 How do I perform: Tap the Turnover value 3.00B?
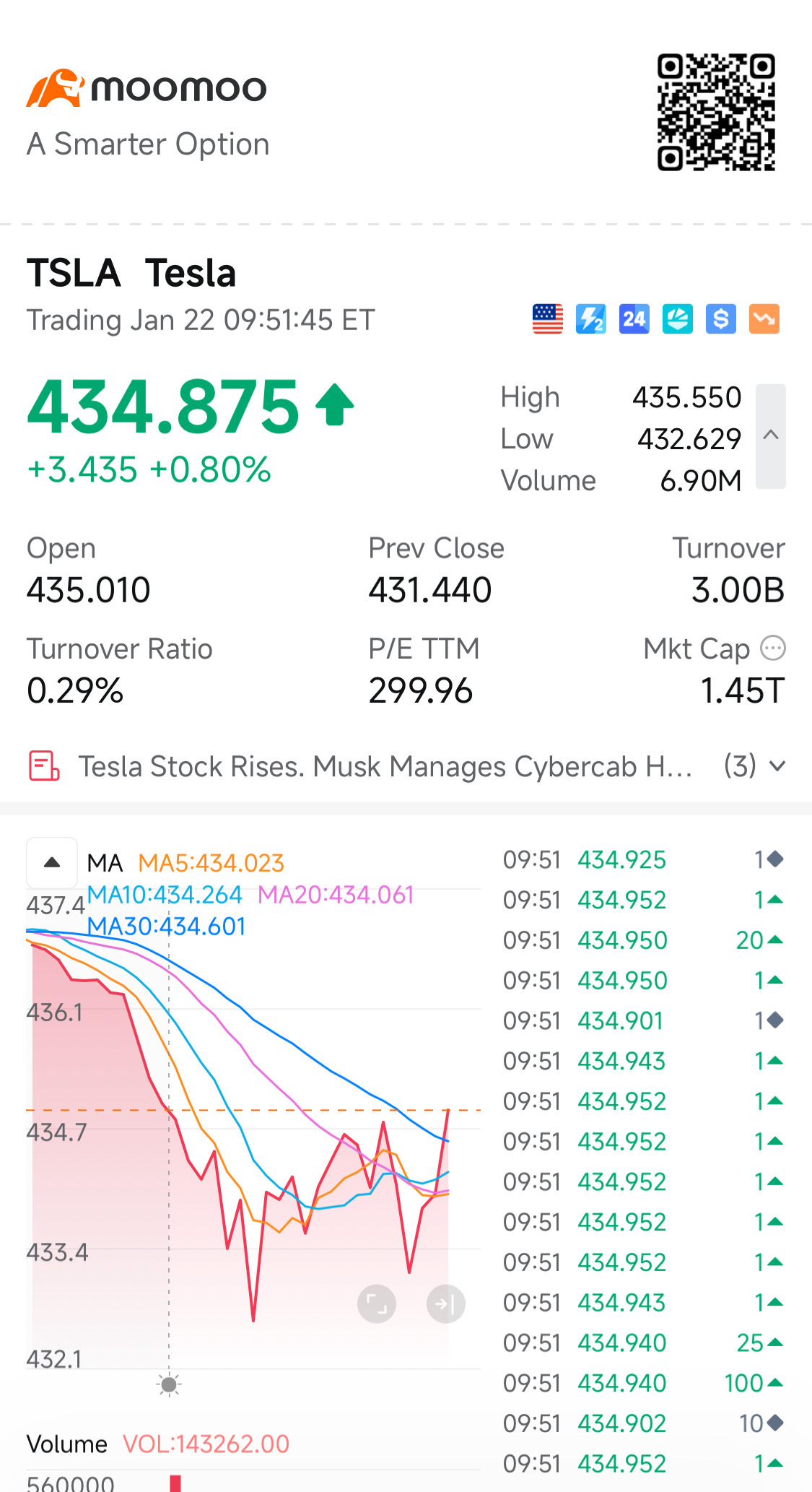pos(738,590)
